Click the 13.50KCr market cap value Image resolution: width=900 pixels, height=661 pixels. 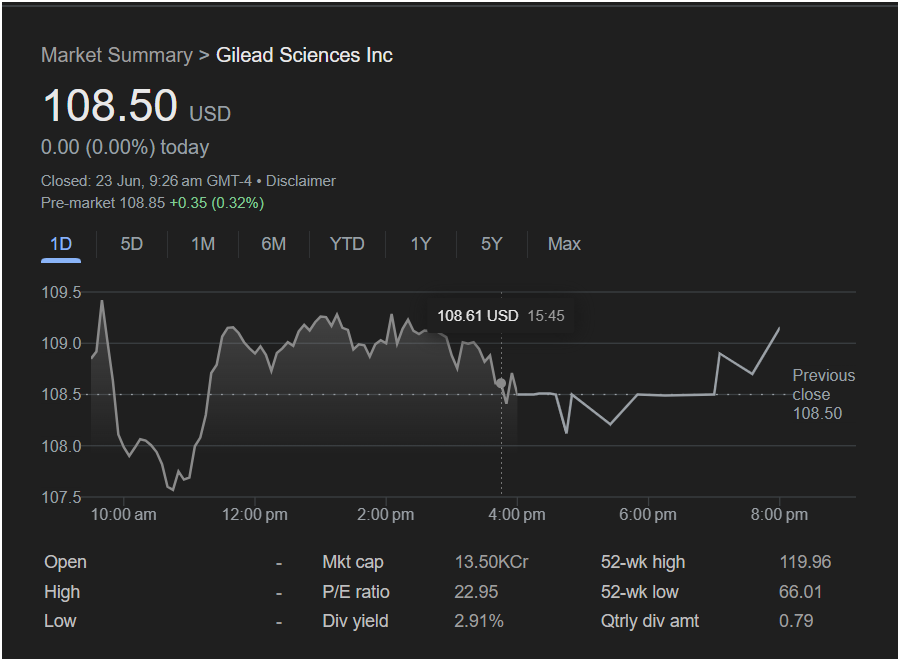(491, 562)
